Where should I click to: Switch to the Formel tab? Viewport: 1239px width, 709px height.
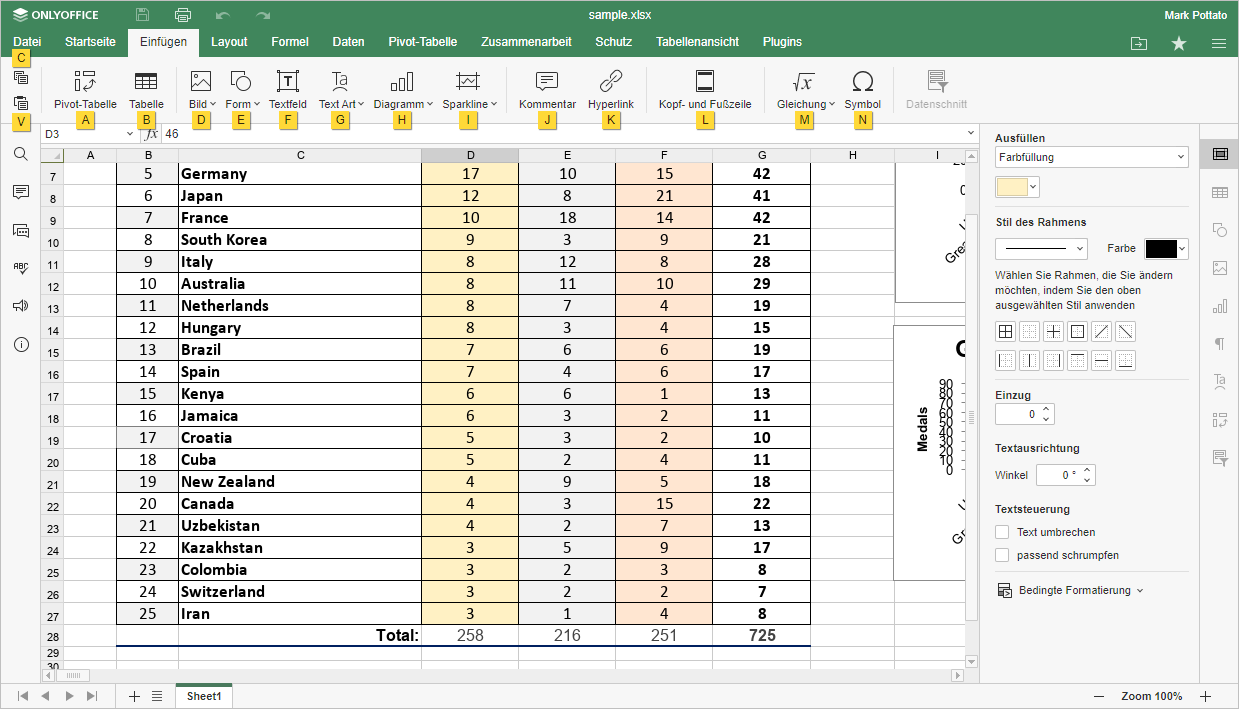(x=290, y=42)
